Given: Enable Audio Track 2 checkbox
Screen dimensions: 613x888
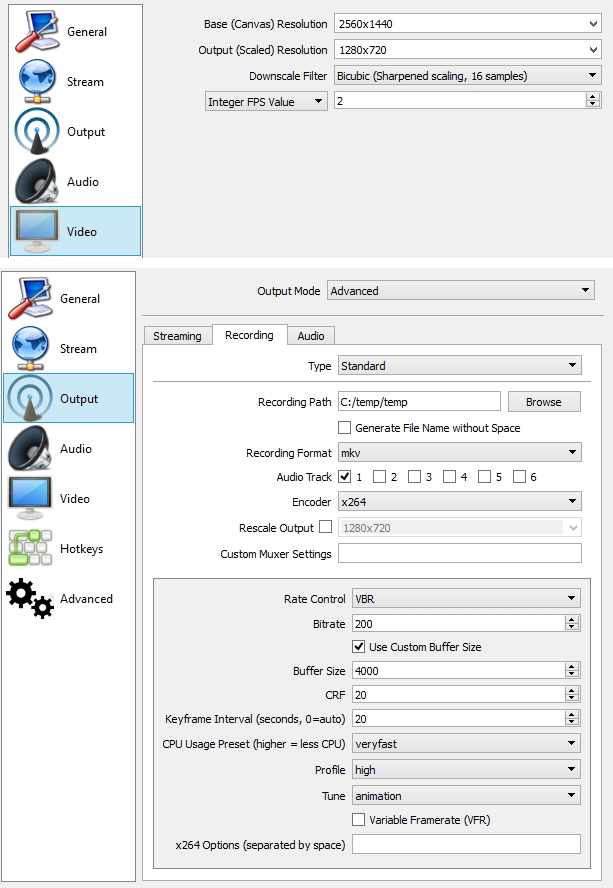Looking at the screenshot, I should tap(380, 476).
